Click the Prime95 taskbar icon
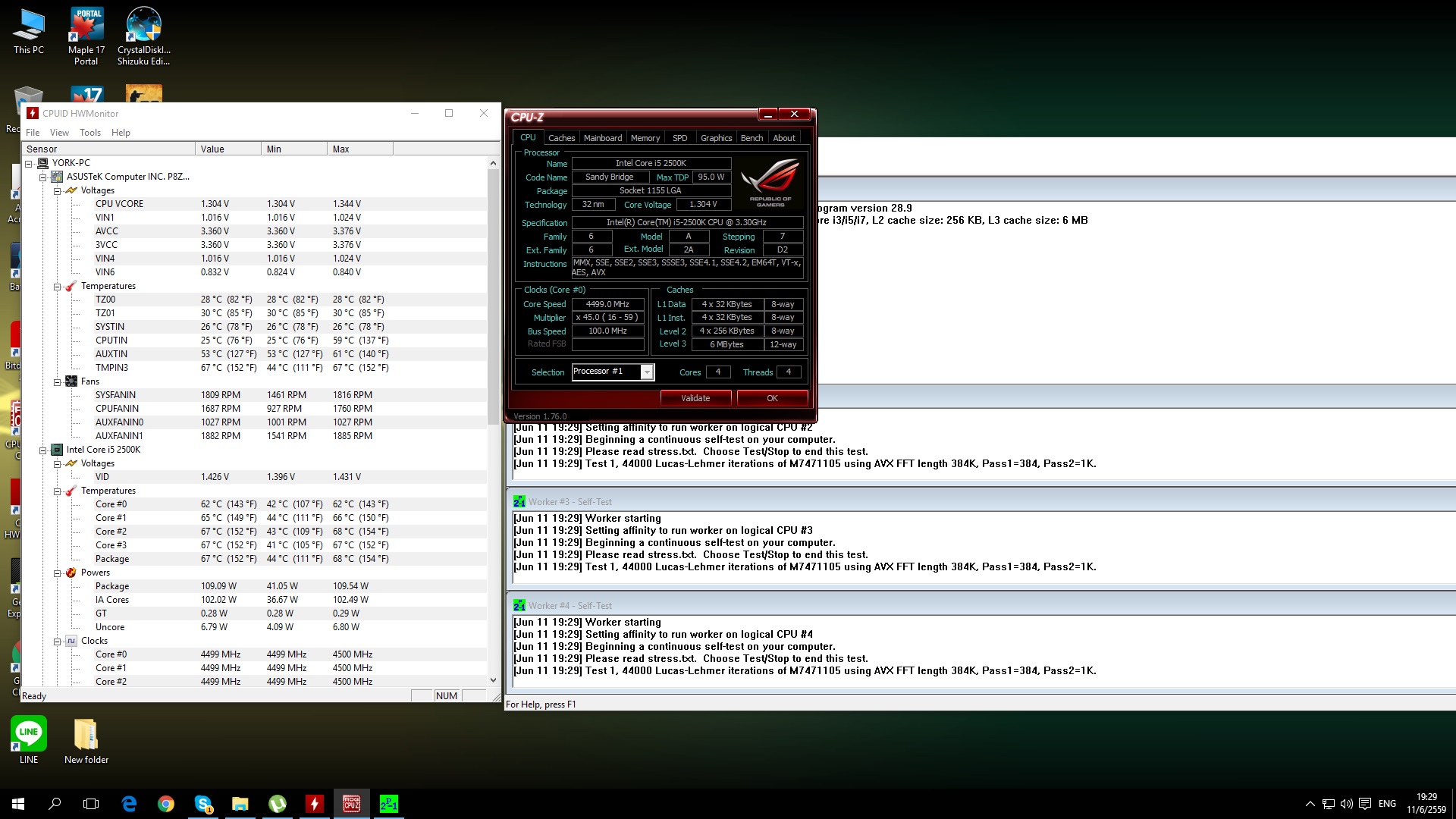 [x=388, y=804]
